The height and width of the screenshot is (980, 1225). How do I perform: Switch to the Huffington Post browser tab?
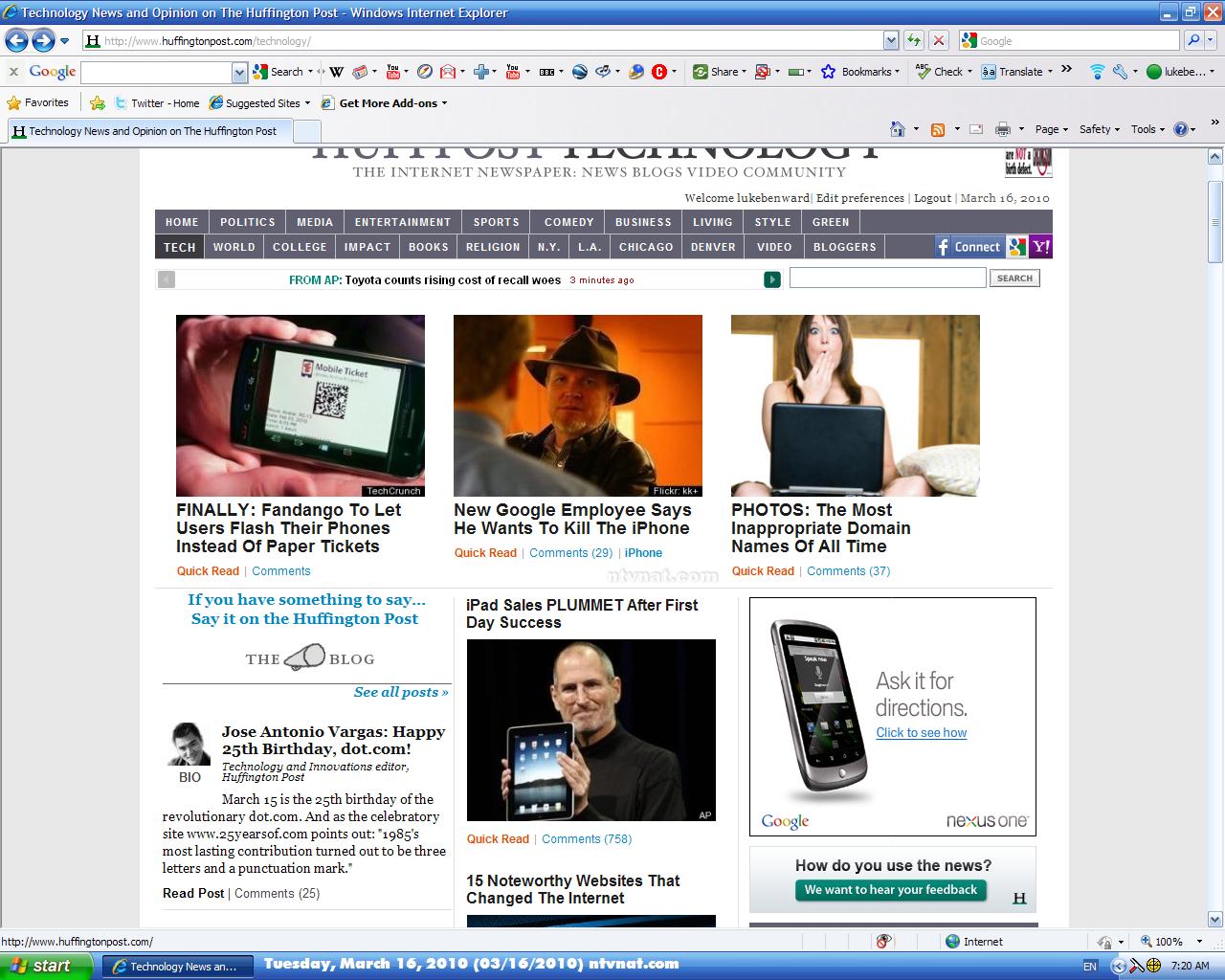148,131
